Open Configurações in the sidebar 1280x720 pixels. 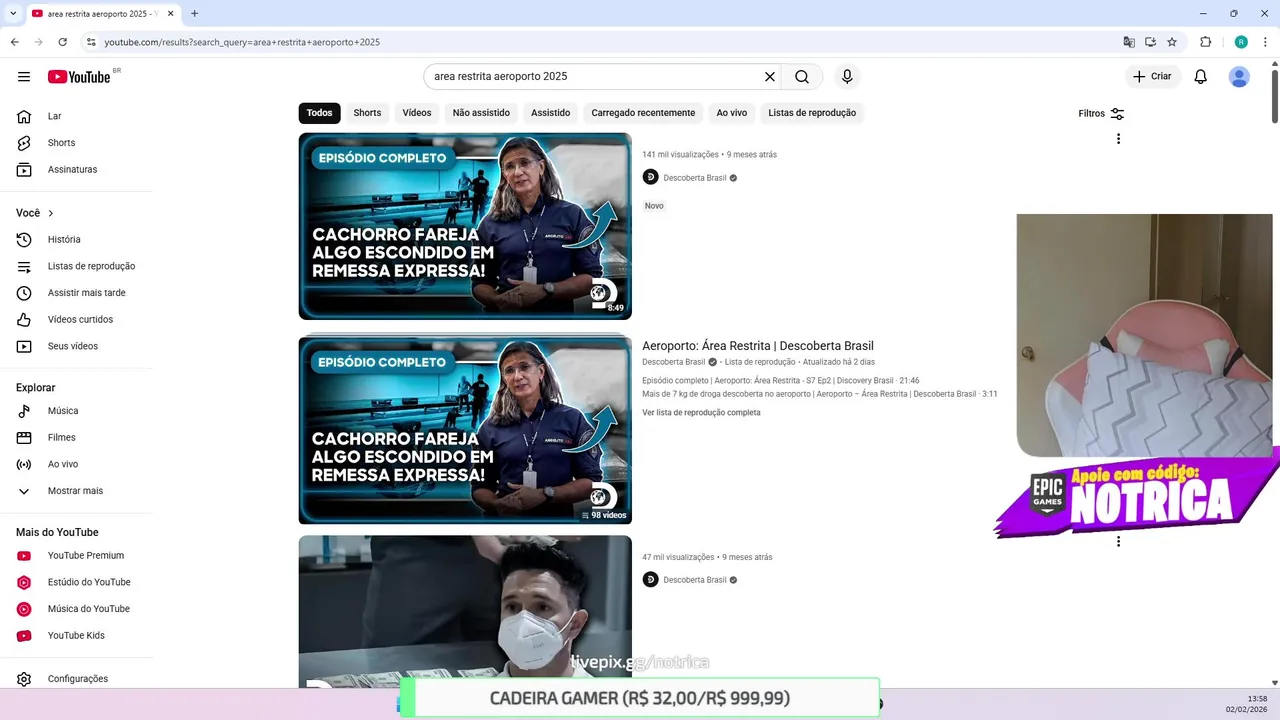[76, 679]
